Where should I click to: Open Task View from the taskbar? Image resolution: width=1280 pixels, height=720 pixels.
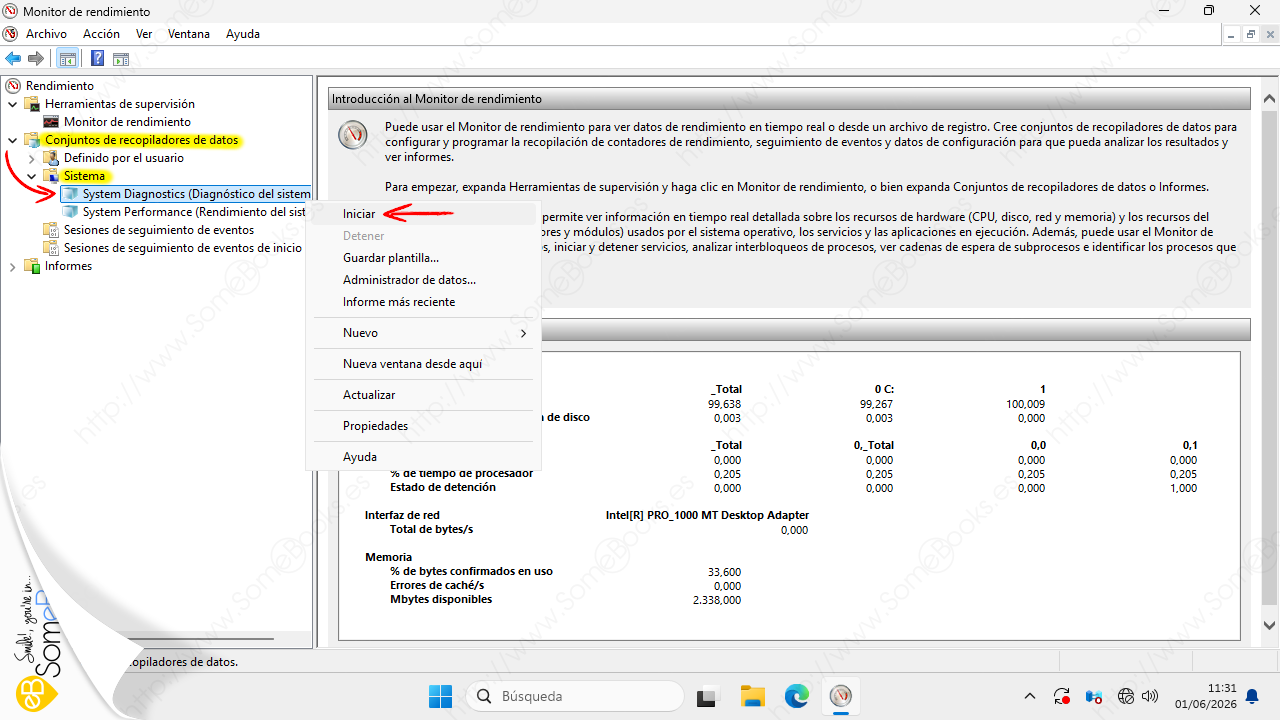707,696
